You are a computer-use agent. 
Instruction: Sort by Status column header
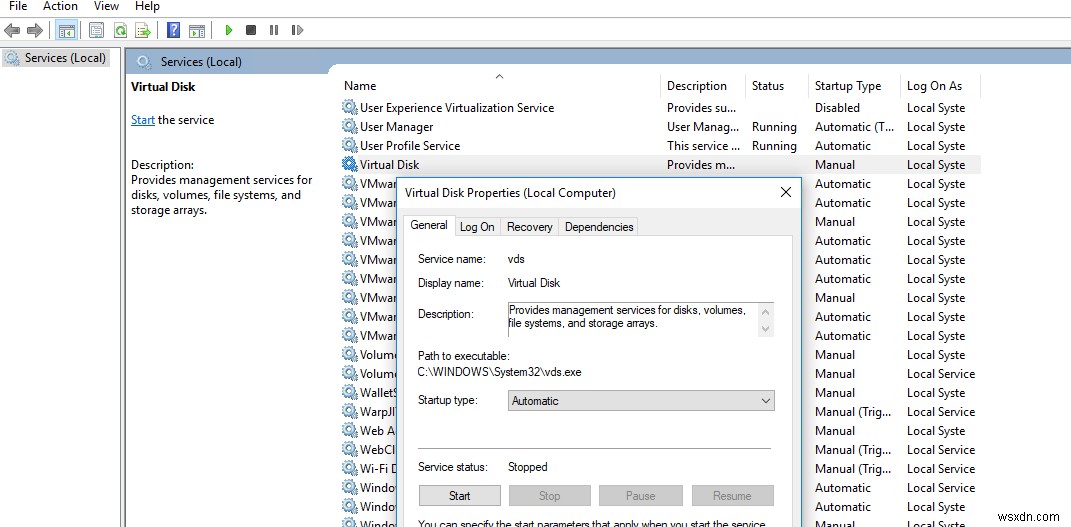[x=768, y=85]
